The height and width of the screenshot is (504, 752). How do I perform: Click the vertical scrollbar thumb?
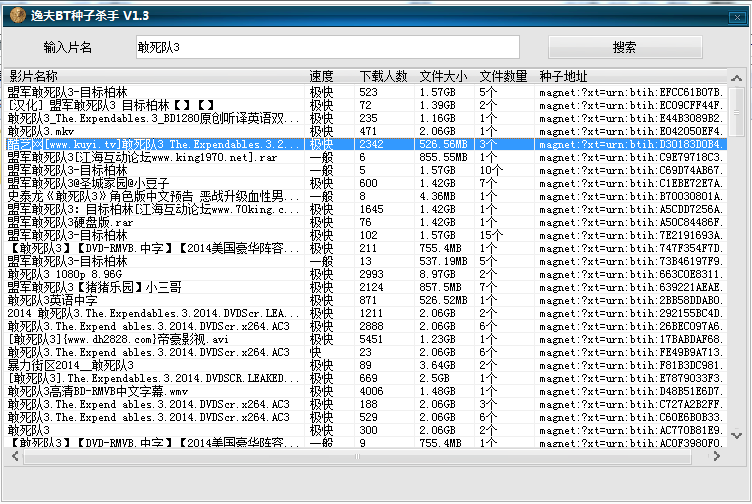(x=736, y=112)
